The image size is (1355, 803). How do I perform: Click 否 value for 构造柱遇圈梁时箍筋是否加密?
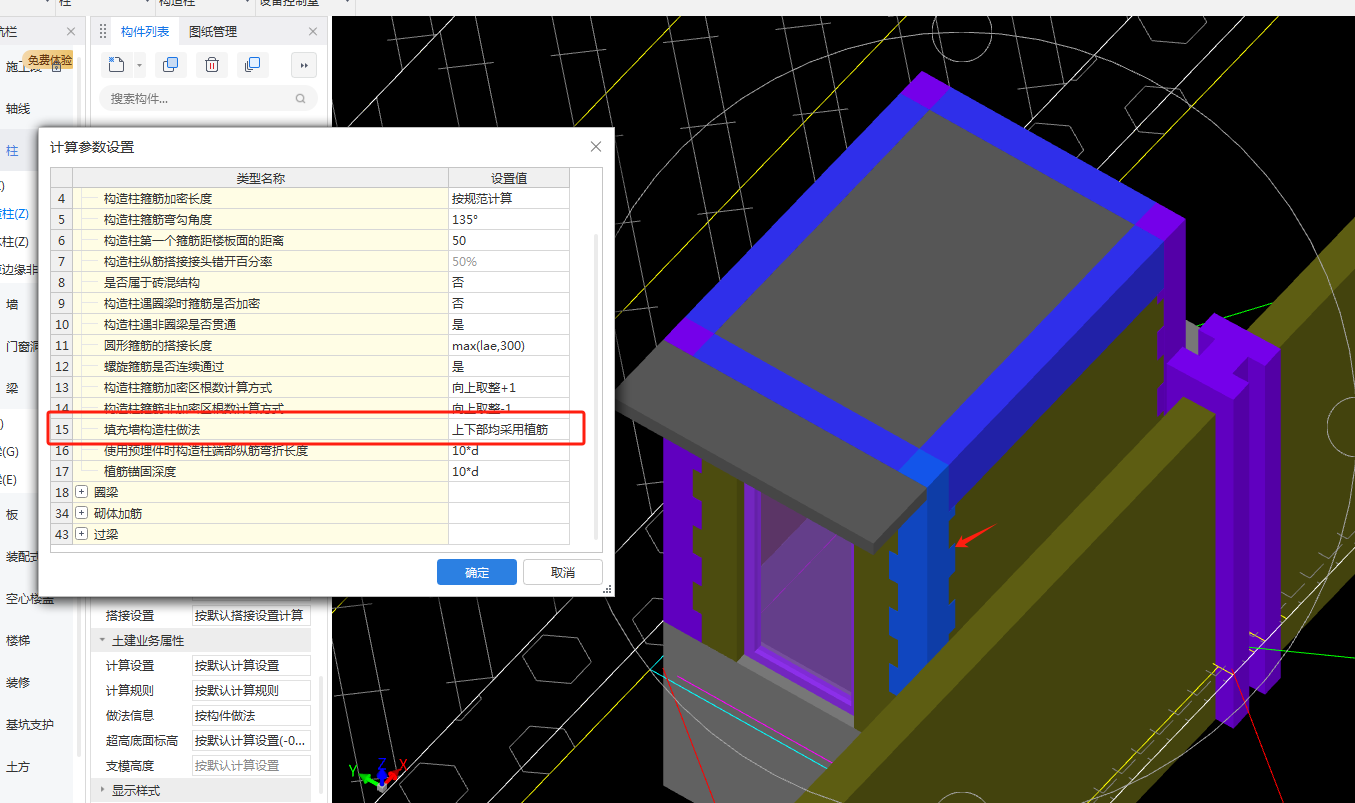pyautogui.click(x=509, y=303)
